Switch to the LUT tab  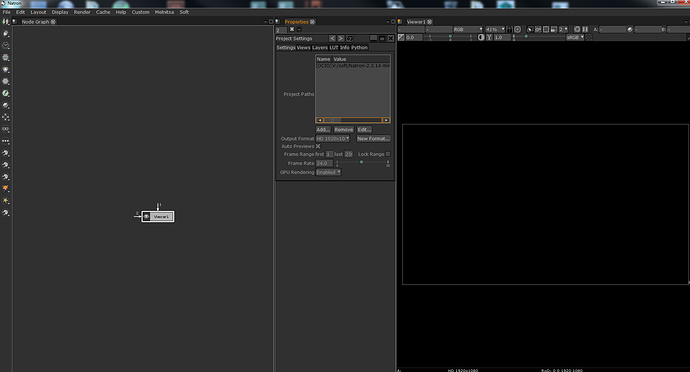[x=334, y=48]
